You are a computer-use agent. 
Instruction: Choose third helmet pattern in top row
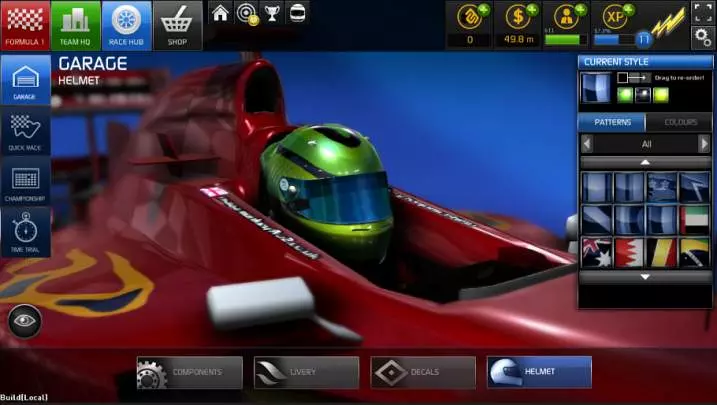(662, 187)
